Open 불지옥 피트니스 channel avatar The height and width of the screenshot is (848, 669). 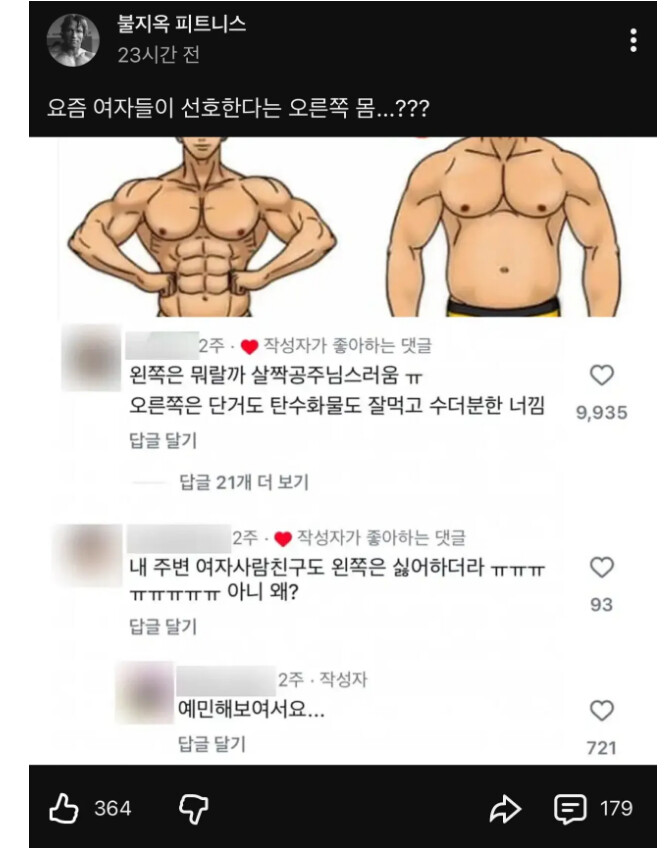(x=73, y=40)
